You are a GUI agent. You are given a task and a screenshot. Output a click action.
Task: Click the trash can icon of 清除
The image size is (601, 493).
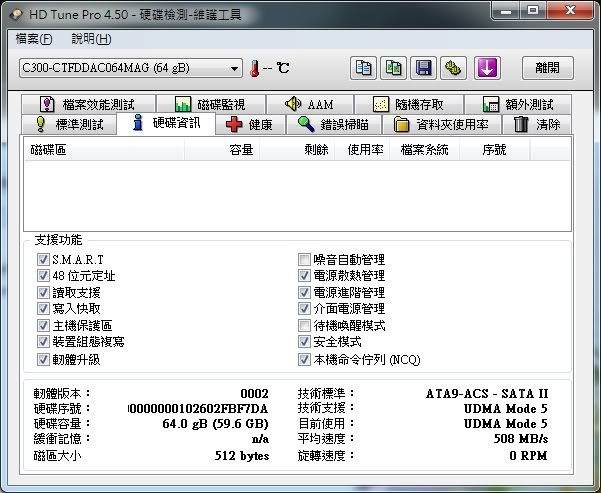tap(521, 124)
